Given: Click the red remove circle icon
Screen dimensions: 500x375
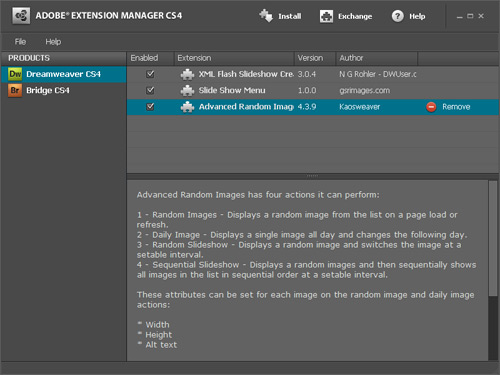Looking at the screenshot, I should [431, 107].
